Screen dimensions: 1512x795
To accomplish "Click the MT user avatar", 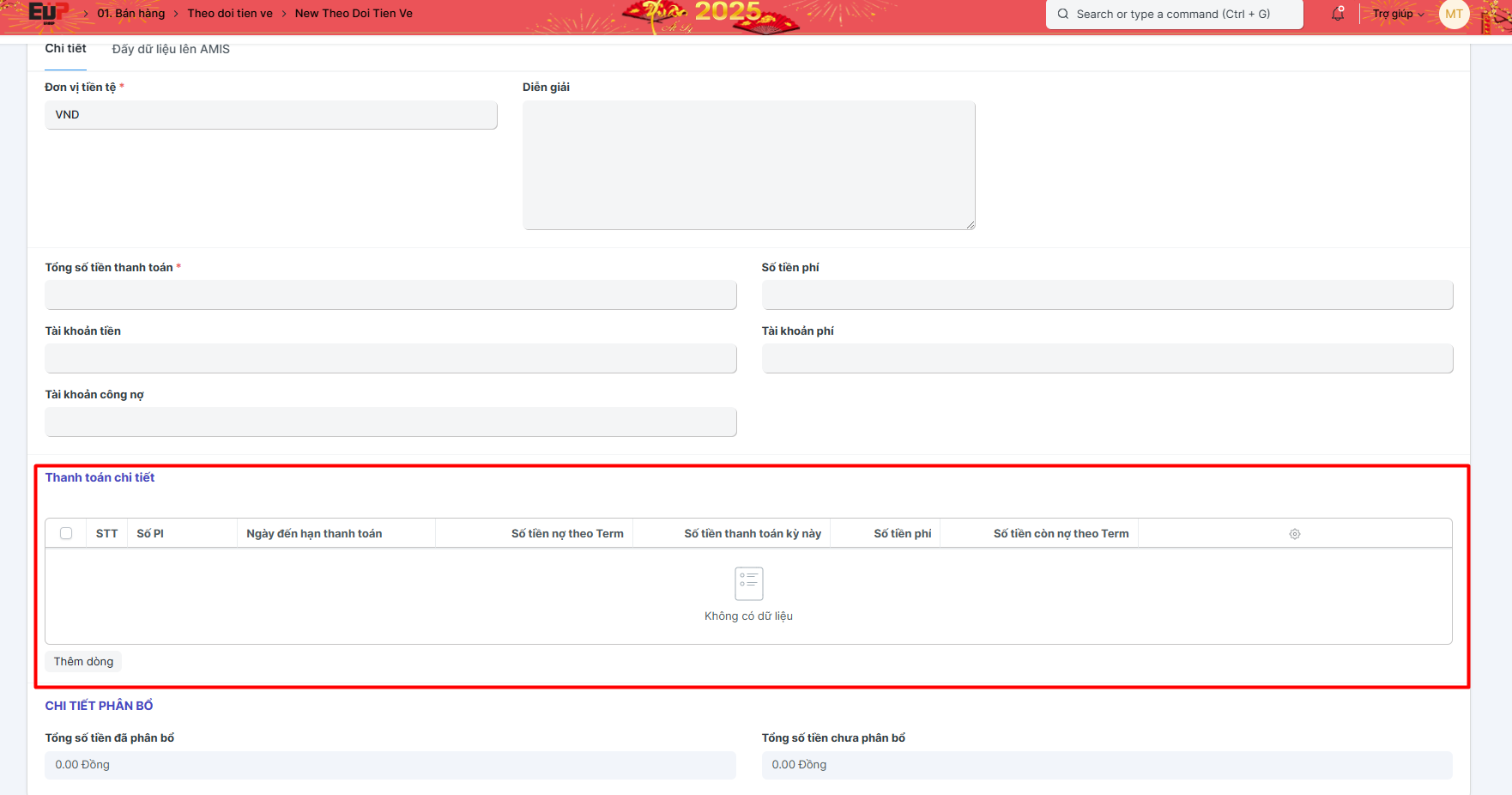I will (x=1454, y=14).
